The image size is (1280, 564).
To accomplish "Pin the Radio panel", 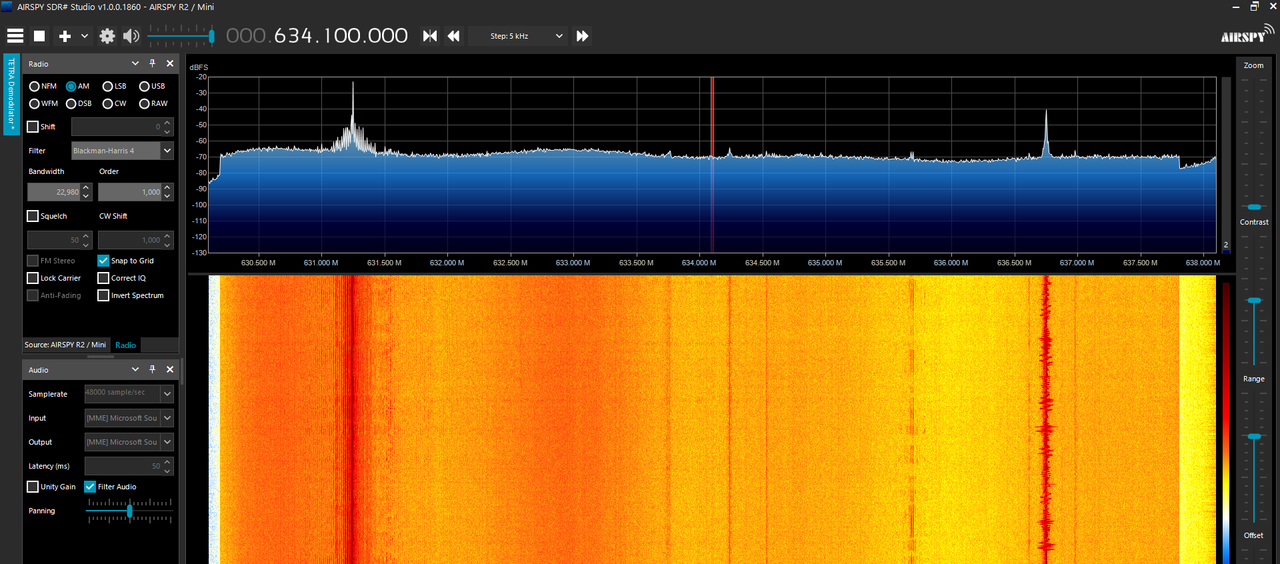I will (153, 63).
